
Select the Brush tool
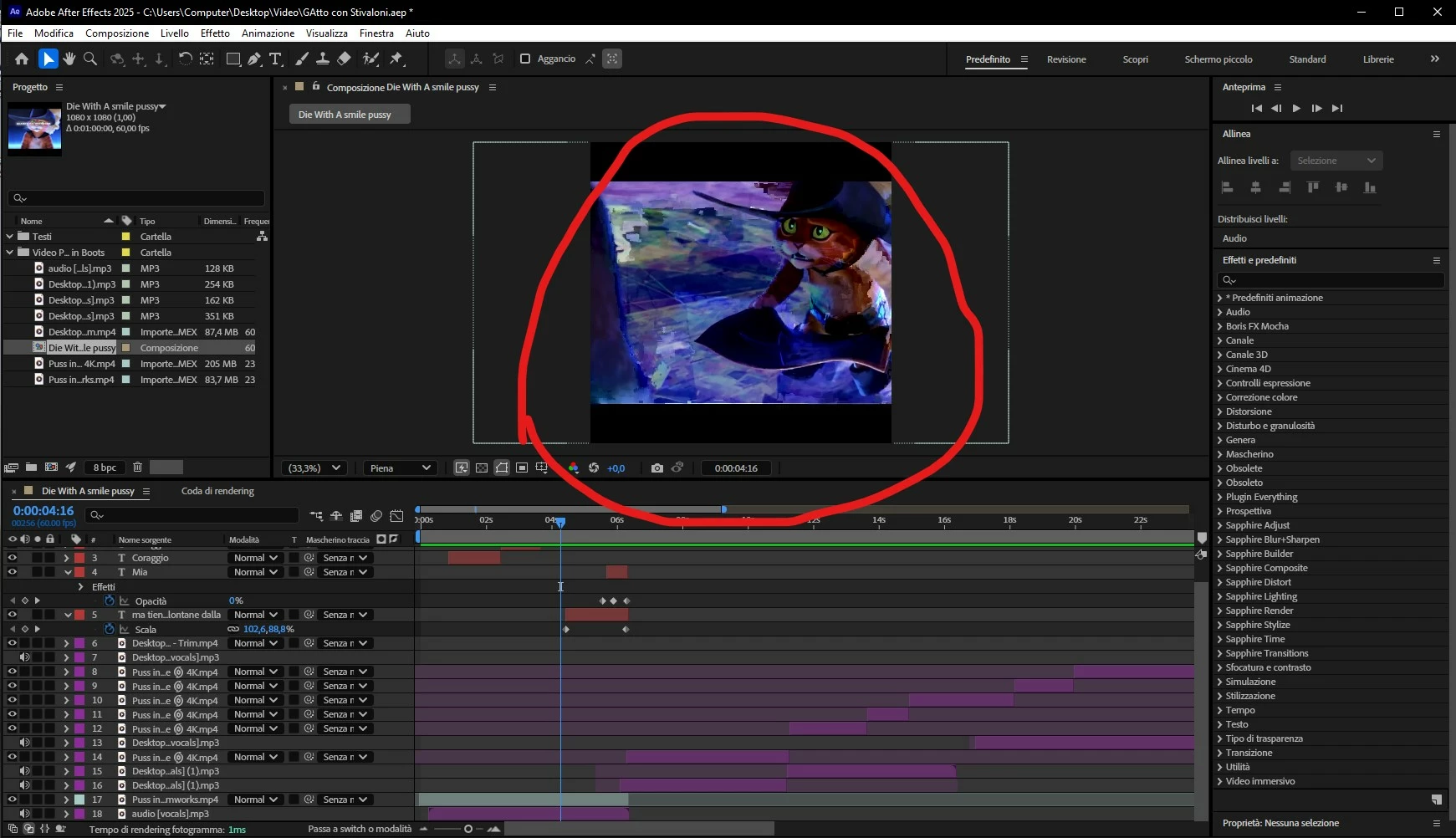coord(301,59)
